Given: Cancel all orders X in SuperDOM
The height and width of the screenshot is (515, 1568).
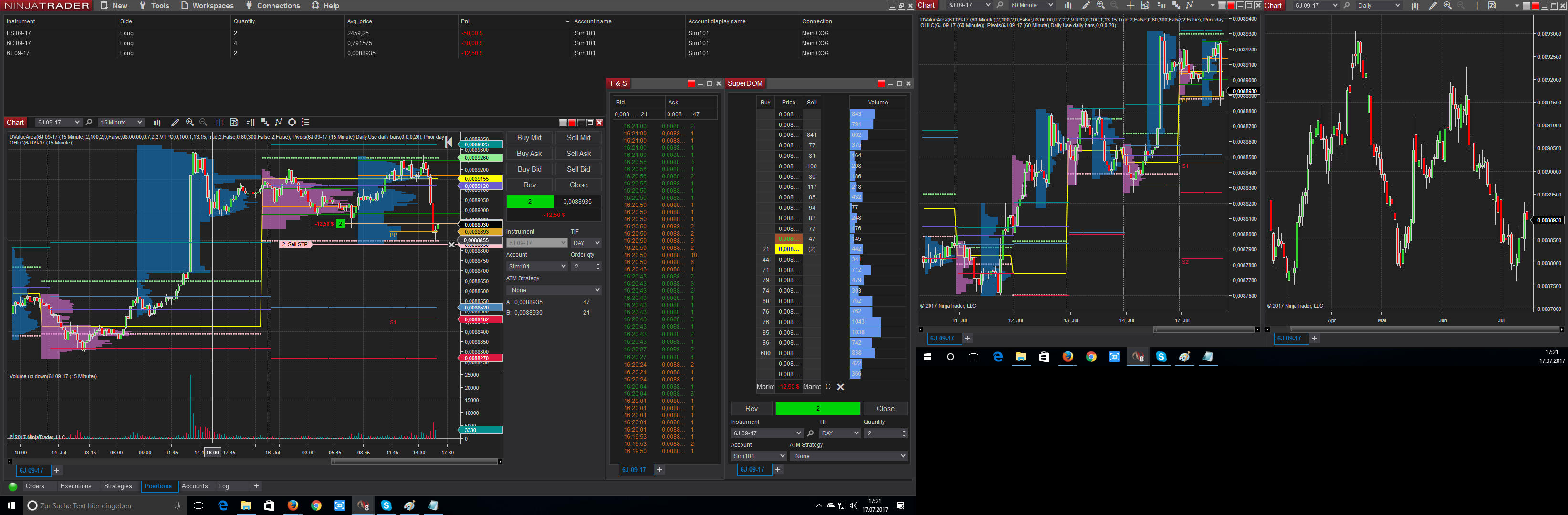Looking at the screenshot, I should tap(841, 387).
